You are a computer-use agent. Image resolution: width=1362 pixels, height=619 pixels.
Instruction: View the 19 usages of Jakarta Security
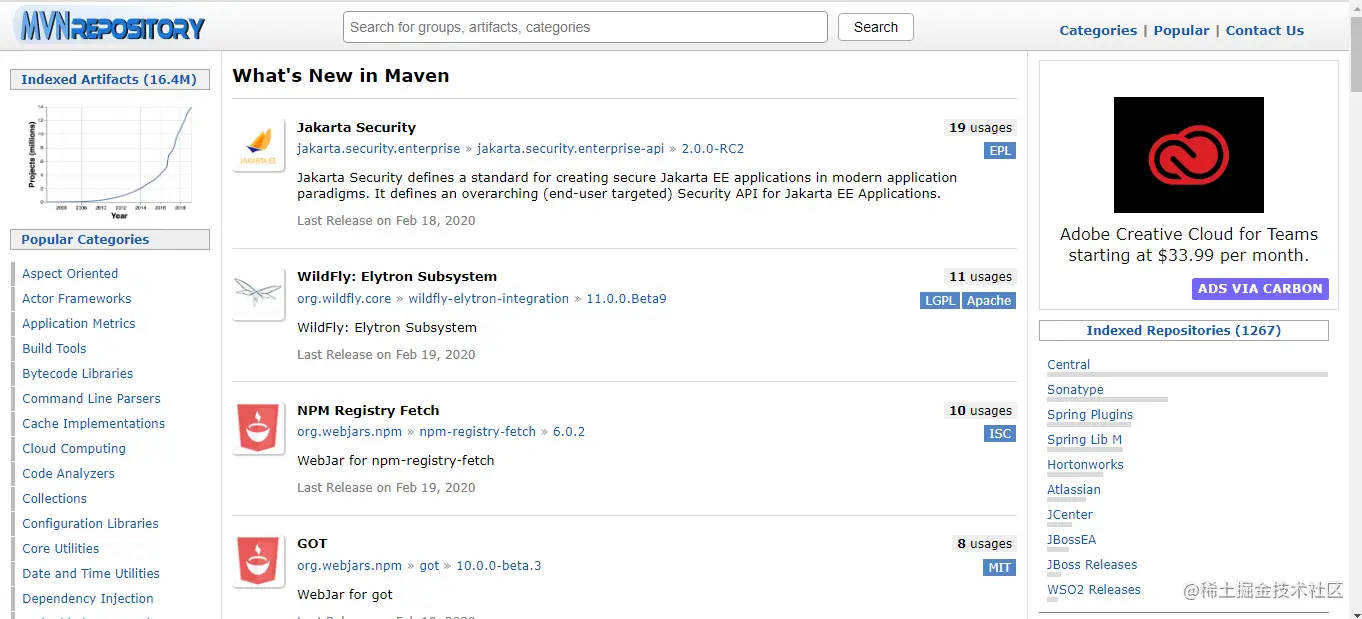coord(980,127)
